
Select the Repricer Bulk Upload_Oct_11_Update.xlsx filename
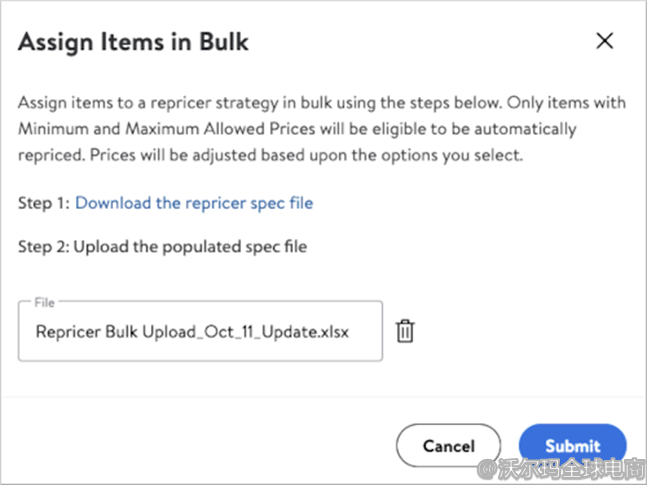192,331
